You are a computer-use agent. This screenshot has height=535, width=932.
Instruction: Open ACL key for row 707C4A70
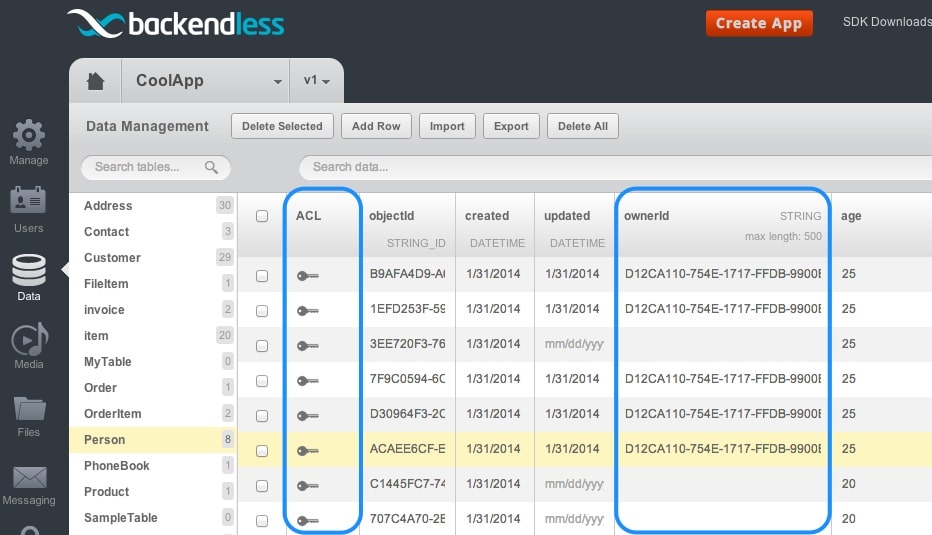pos(308,521)
